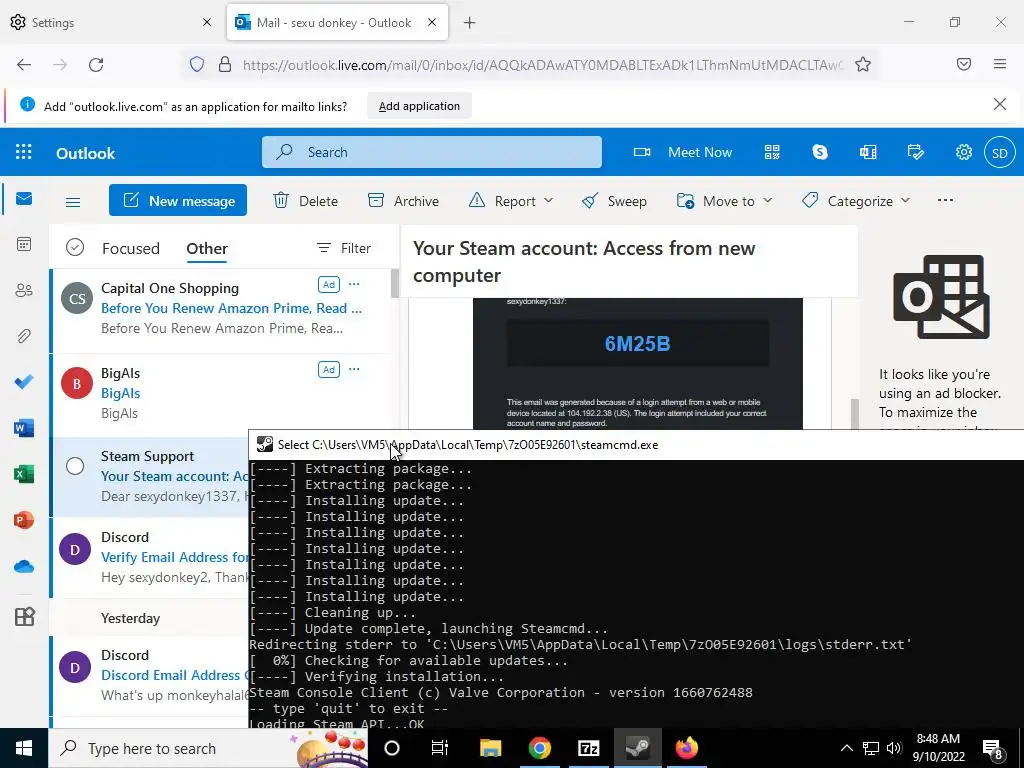Click the message list scrollbar thumb
The width and height of the screenshot is (1024, 768).
[394, 283]
